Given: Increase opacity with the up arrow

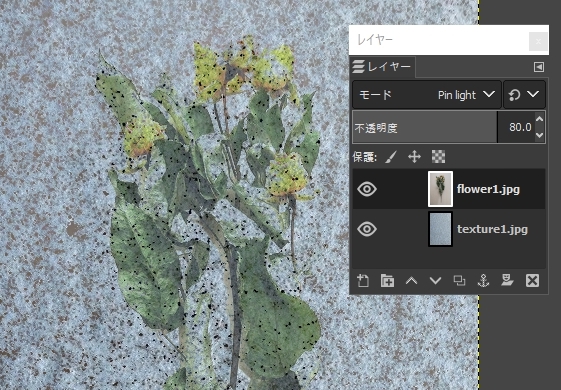Looking at the screenshot, I should click(540, 119).
